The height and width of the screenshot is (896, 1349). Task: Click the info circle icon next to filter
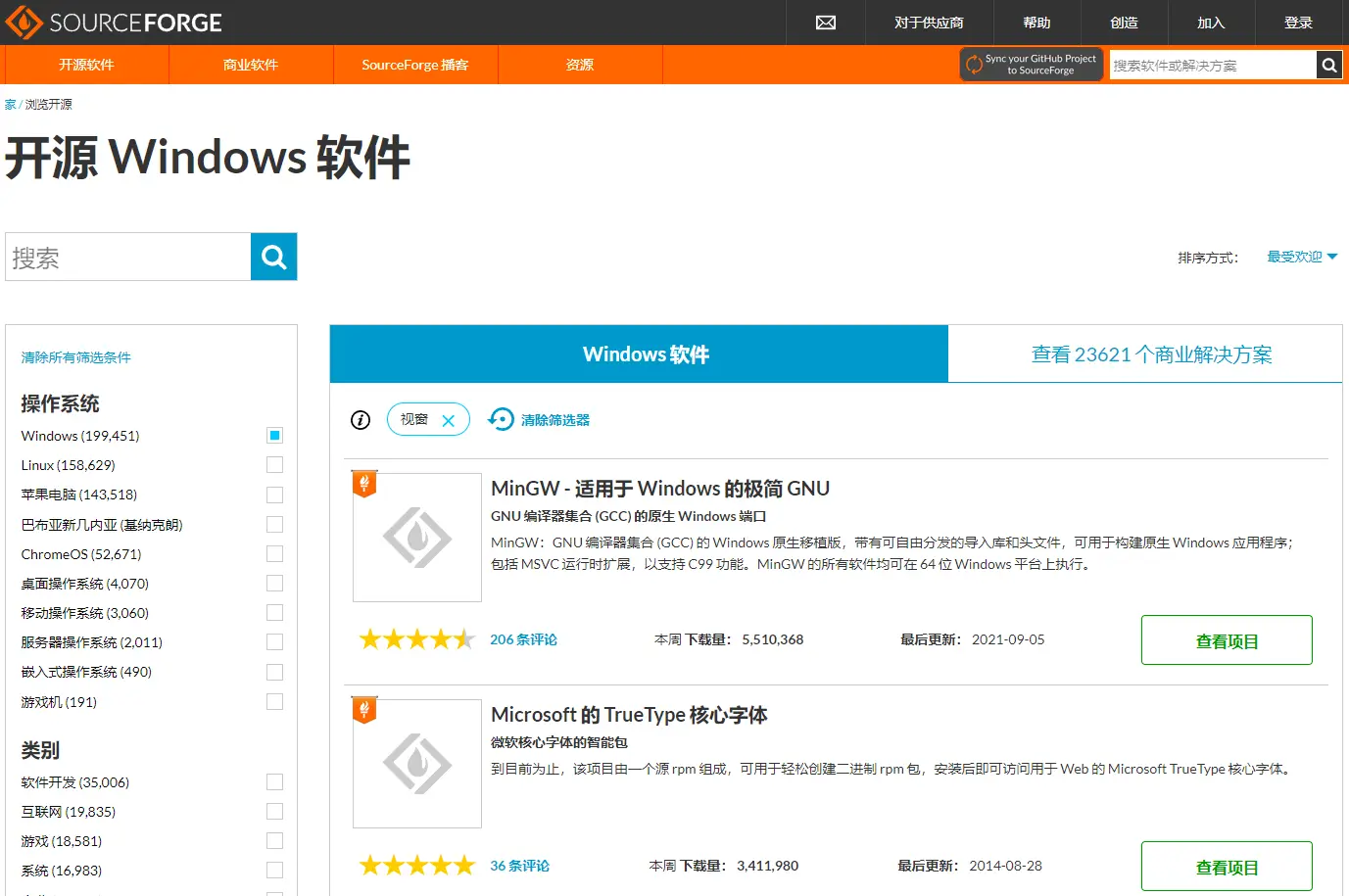point(361,420)
